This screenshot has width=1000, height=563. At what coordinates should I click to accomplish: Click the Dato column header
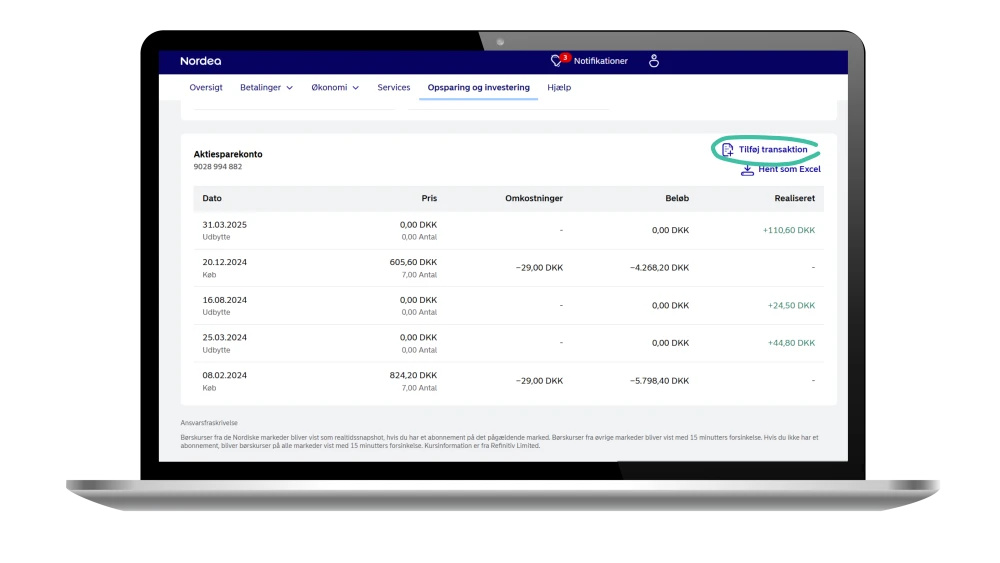(x=212, y=199)
